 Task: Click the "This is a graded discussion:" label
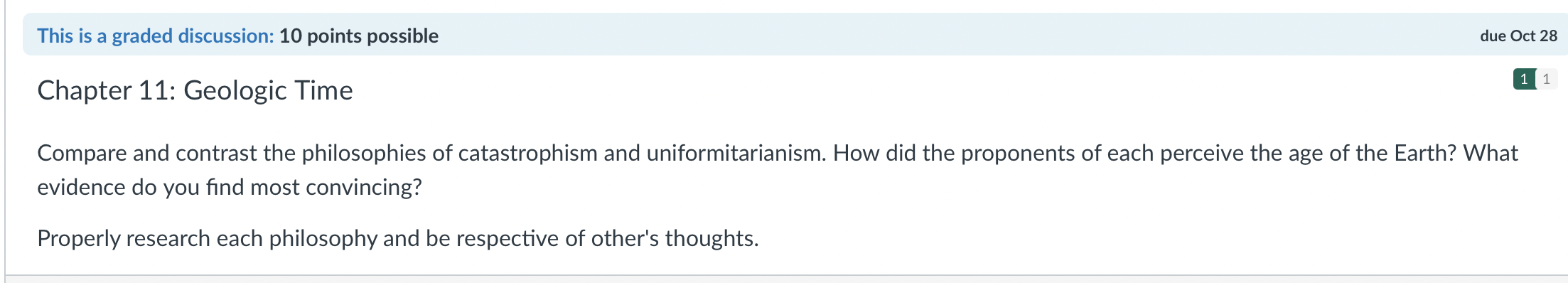tap(156, 36)
